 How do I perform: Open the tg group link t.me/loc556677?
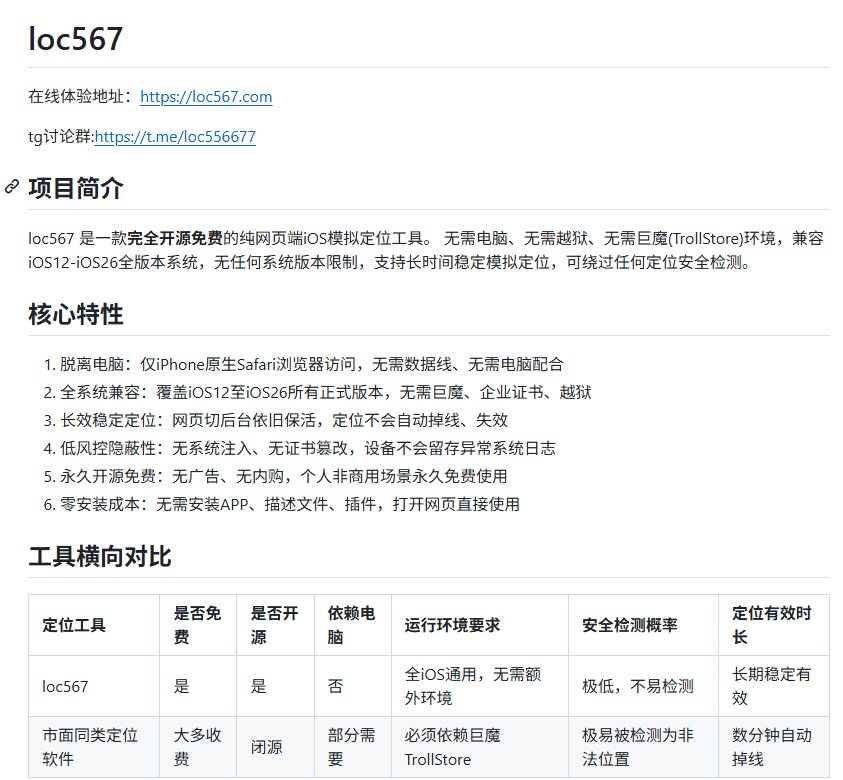[175, 137]
